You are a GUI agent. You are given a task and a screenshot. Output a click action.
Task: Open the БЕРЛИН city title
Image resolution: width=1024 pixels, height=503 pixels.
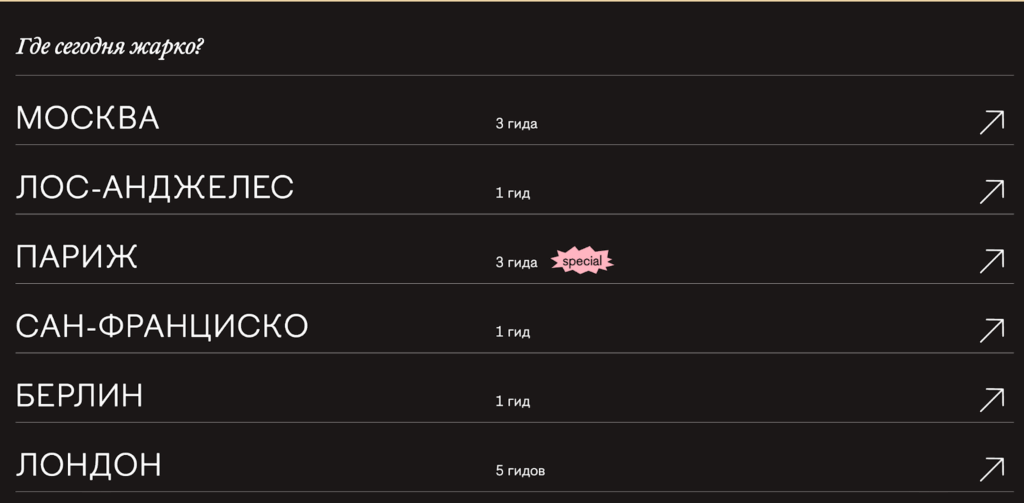pyautogui.click(x=80, y=396)
